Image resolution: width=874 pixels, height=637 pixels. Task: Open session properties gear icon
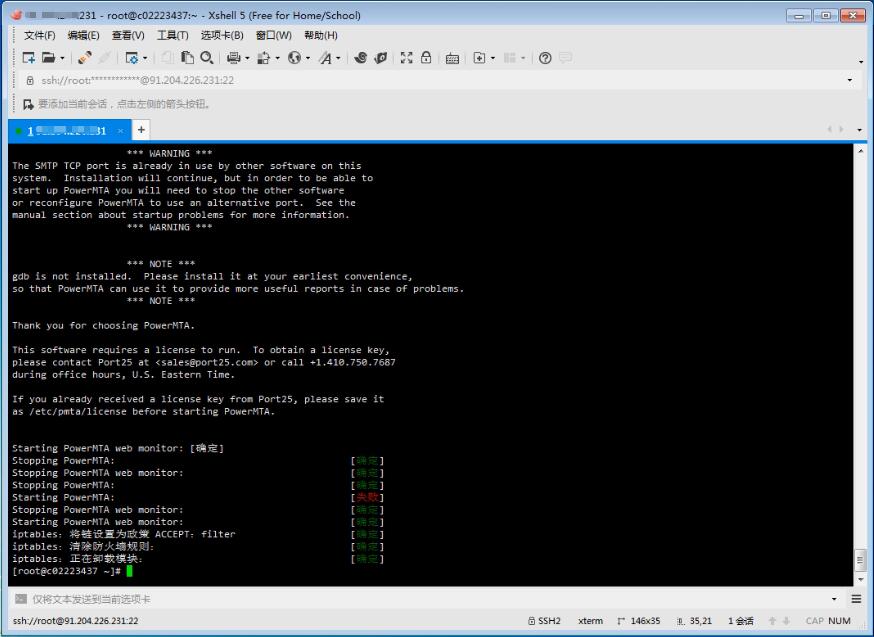click(132, 57)
